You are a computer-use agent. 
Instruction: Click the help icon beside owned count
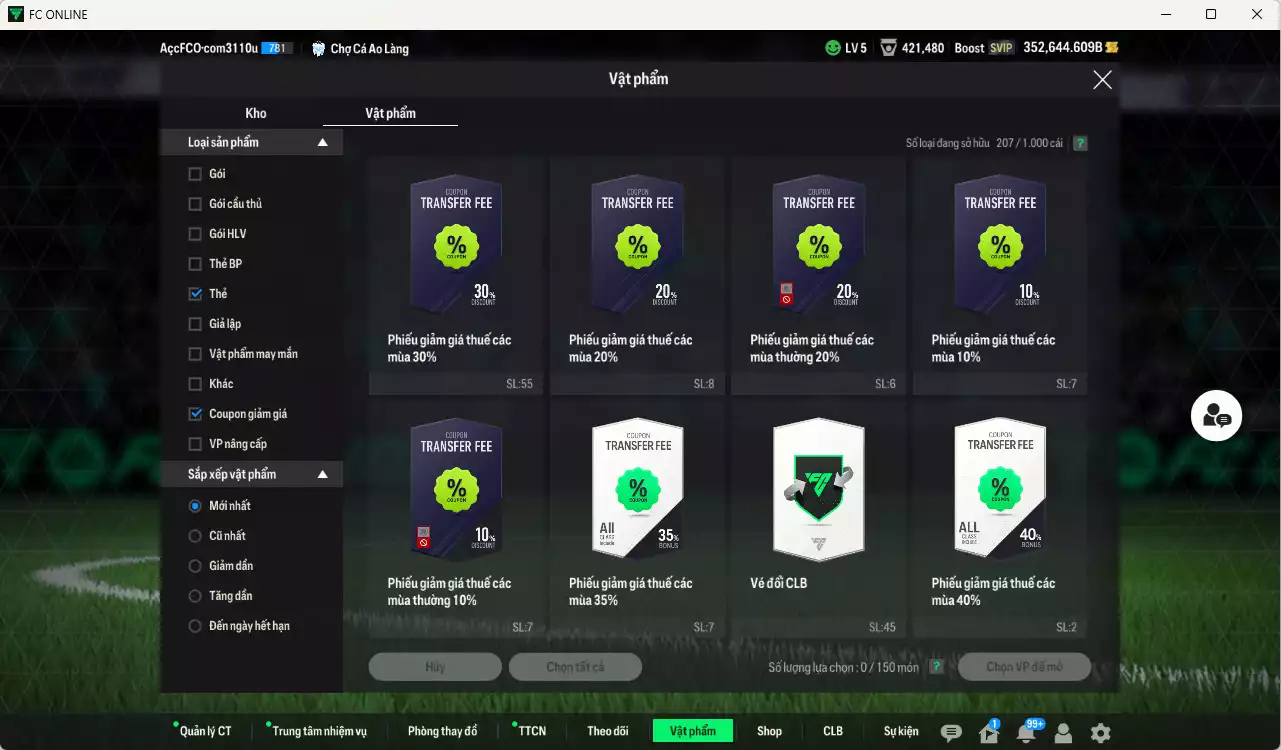[x=1080, y=143]
